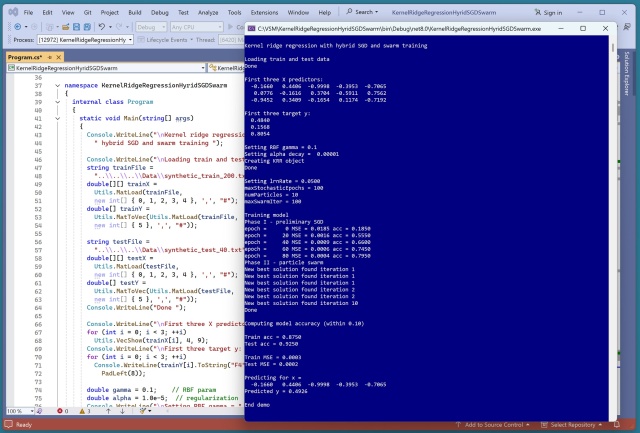Screen dimensions: 640x433
Task: Click the code cleanup brush icon
Action: point(142,411)
